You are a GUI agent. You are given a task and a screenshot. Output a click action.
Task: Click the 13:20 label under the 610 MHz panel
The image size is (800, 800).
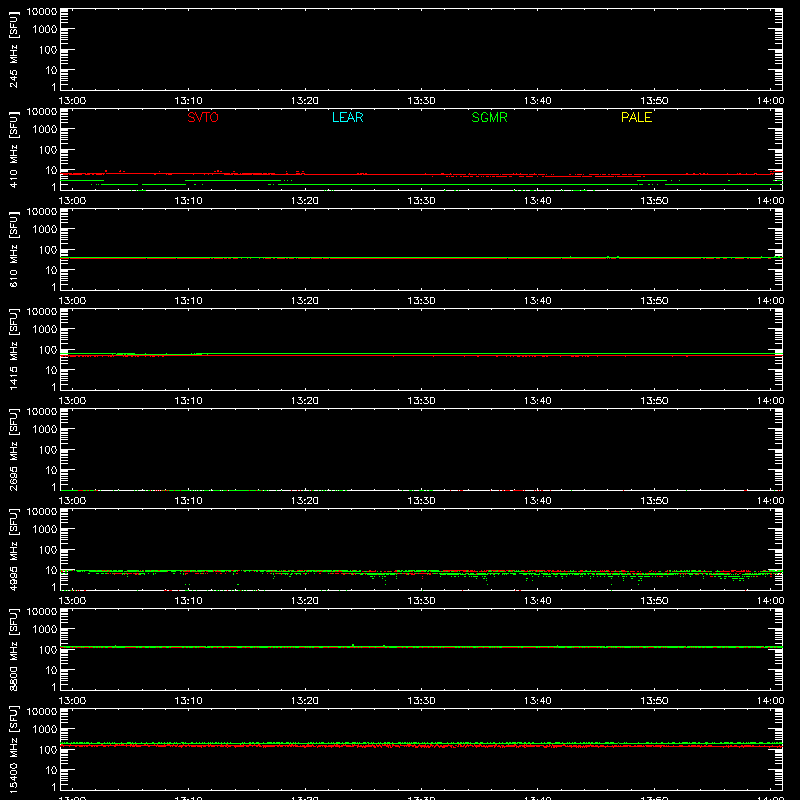pos(305,301)
